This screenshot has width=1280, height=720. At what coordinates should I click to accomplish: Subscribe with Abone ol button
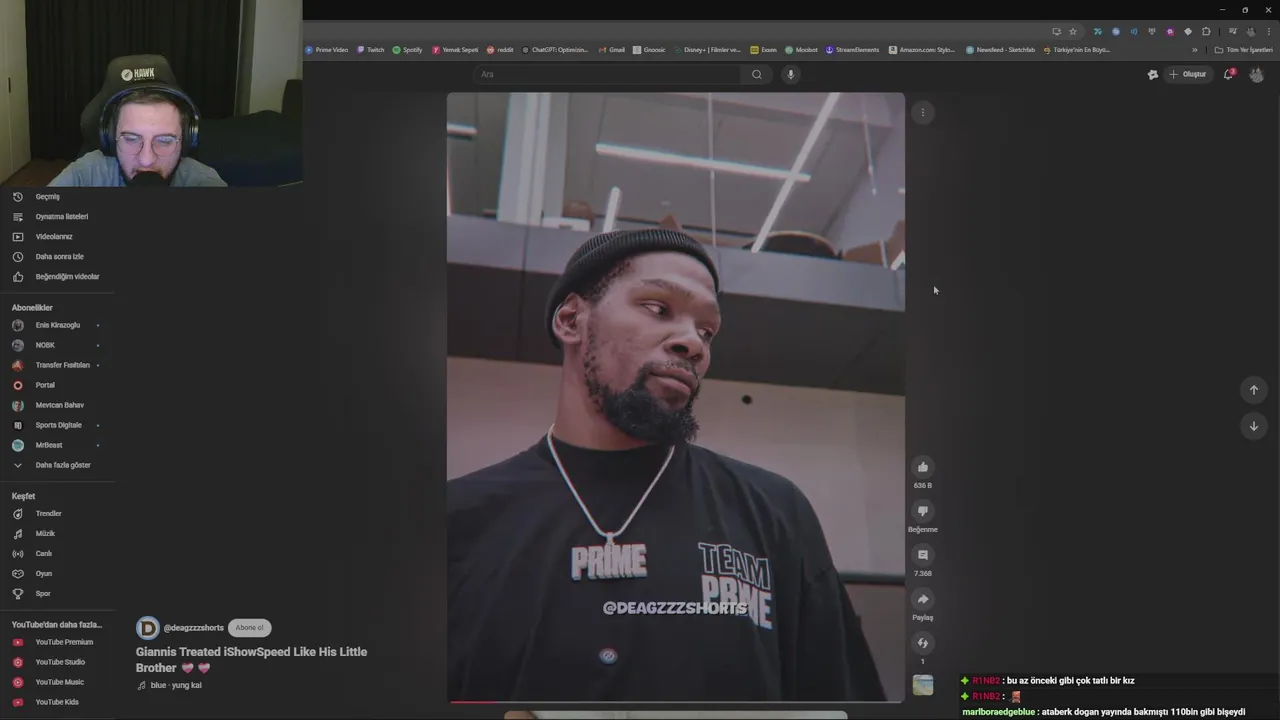click(x=249, y=628)
